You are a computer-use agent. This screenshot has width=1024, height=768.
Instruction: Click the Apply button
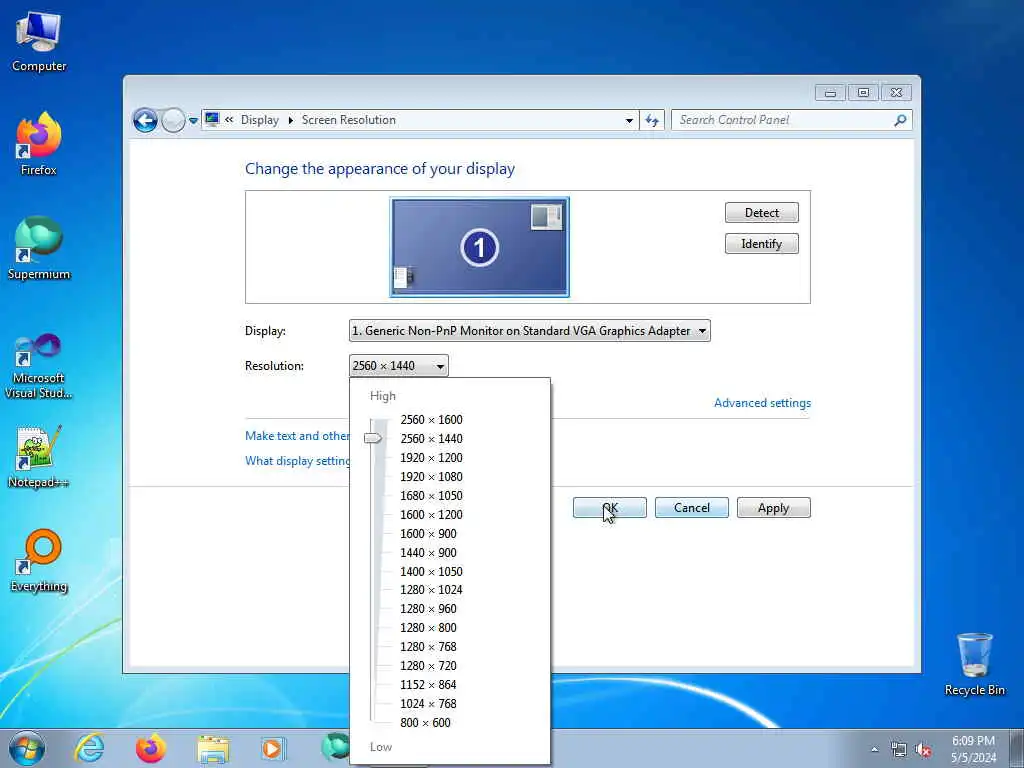pyautogui.click(x=773, y=507)
